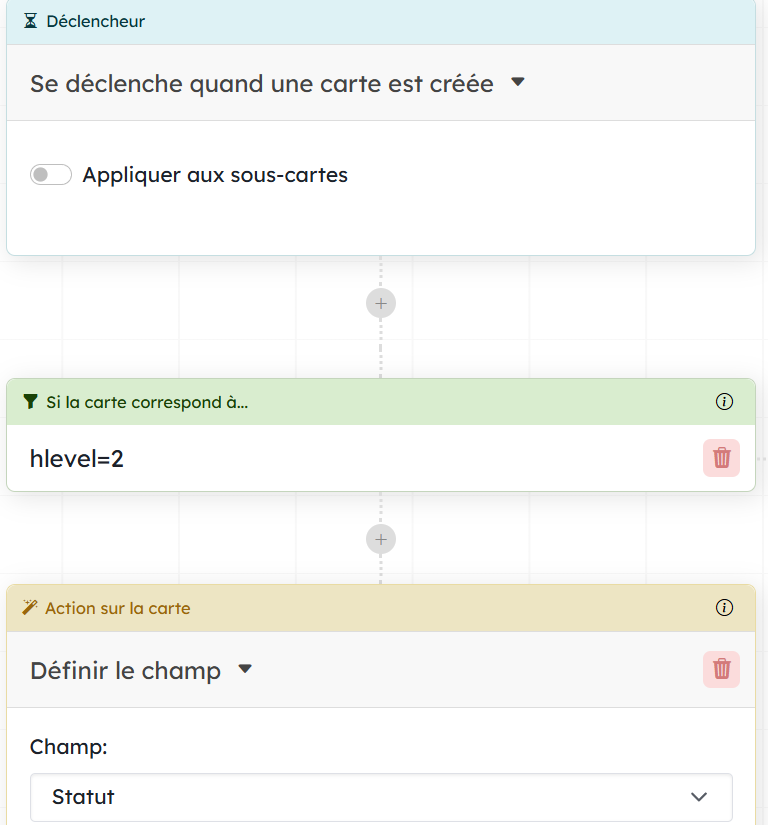The height and width of the screenshot is (825, 768).
Task: Click the "Si la carte correspond à..." header
Action: pos(147,402)
